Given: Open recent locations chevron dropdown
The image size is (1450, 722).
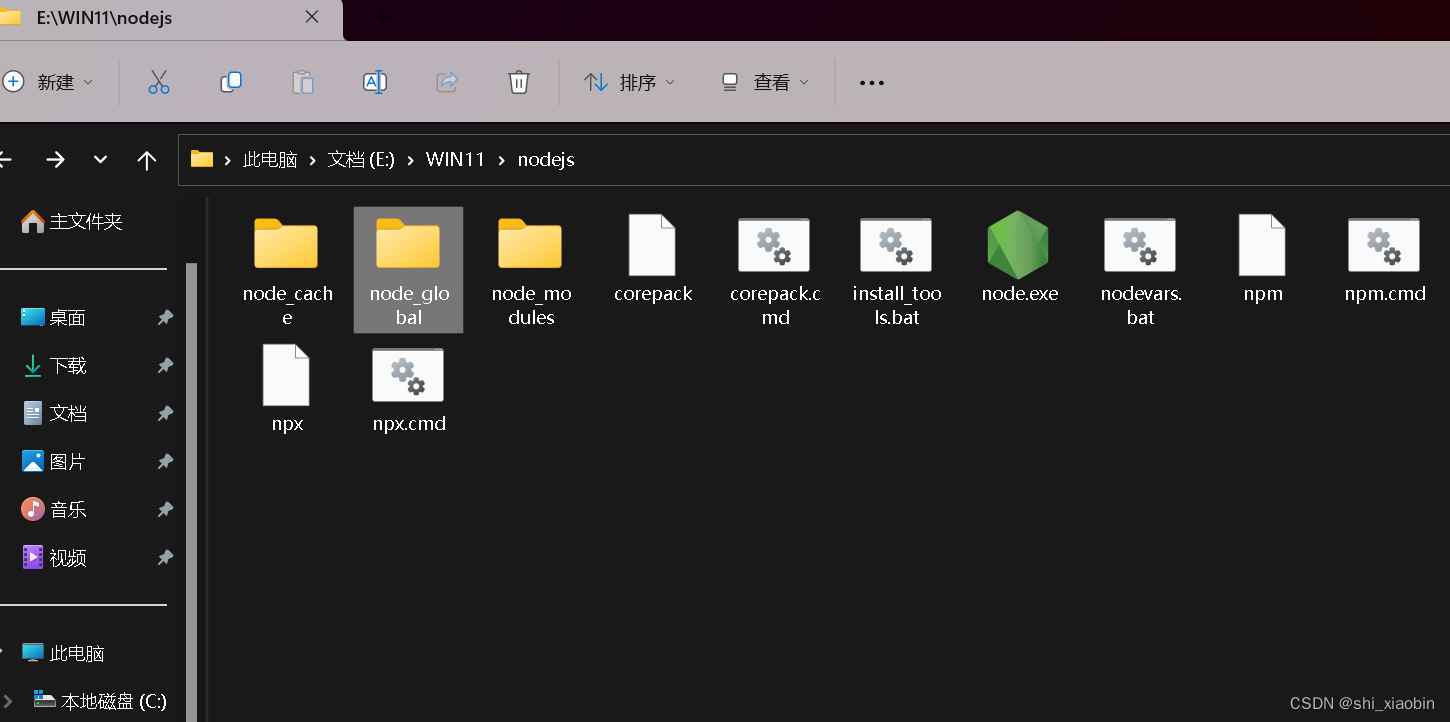Looking at the screenshot, I should tap(100, 160).
